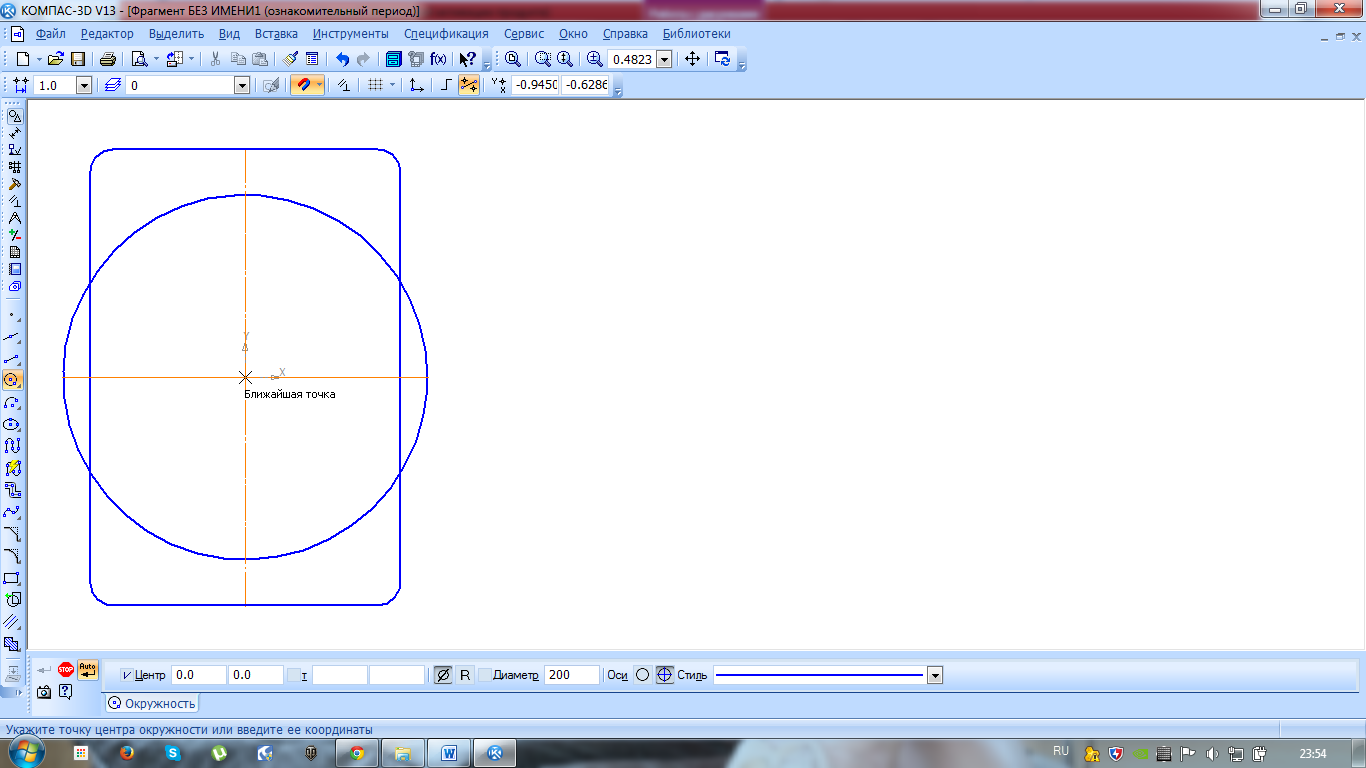
Task: Undo the last action
Action: [343, 59]
